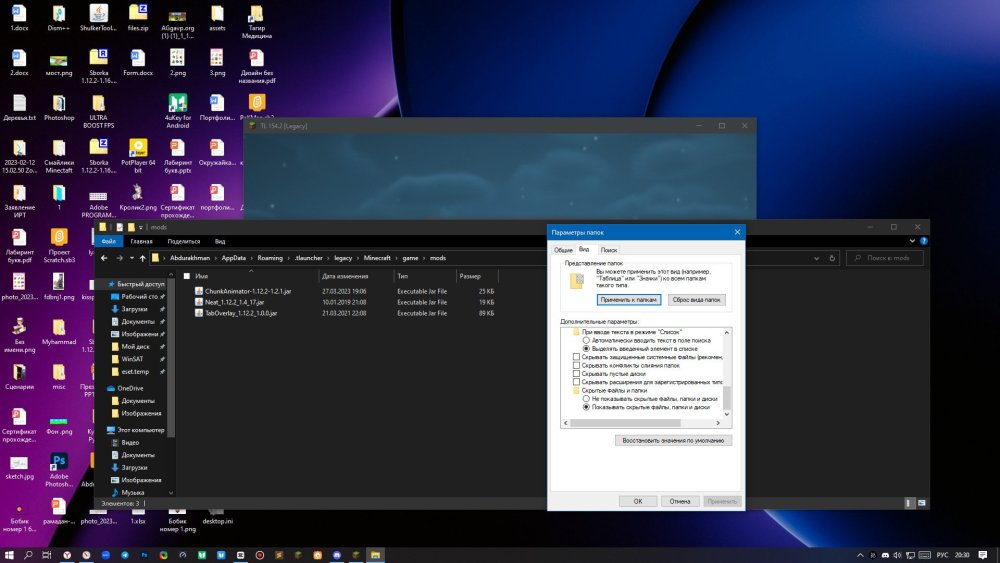This screenshot has height=563, width=1000.
Task: Open the Вид ribbon tab in Explorer
Action: pyautogui.click(x=220, y=241)
